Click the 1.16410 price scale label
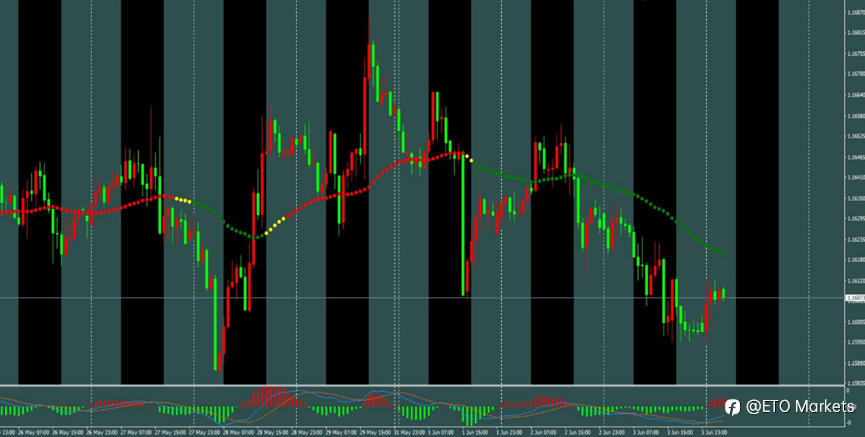 [855, 178]
